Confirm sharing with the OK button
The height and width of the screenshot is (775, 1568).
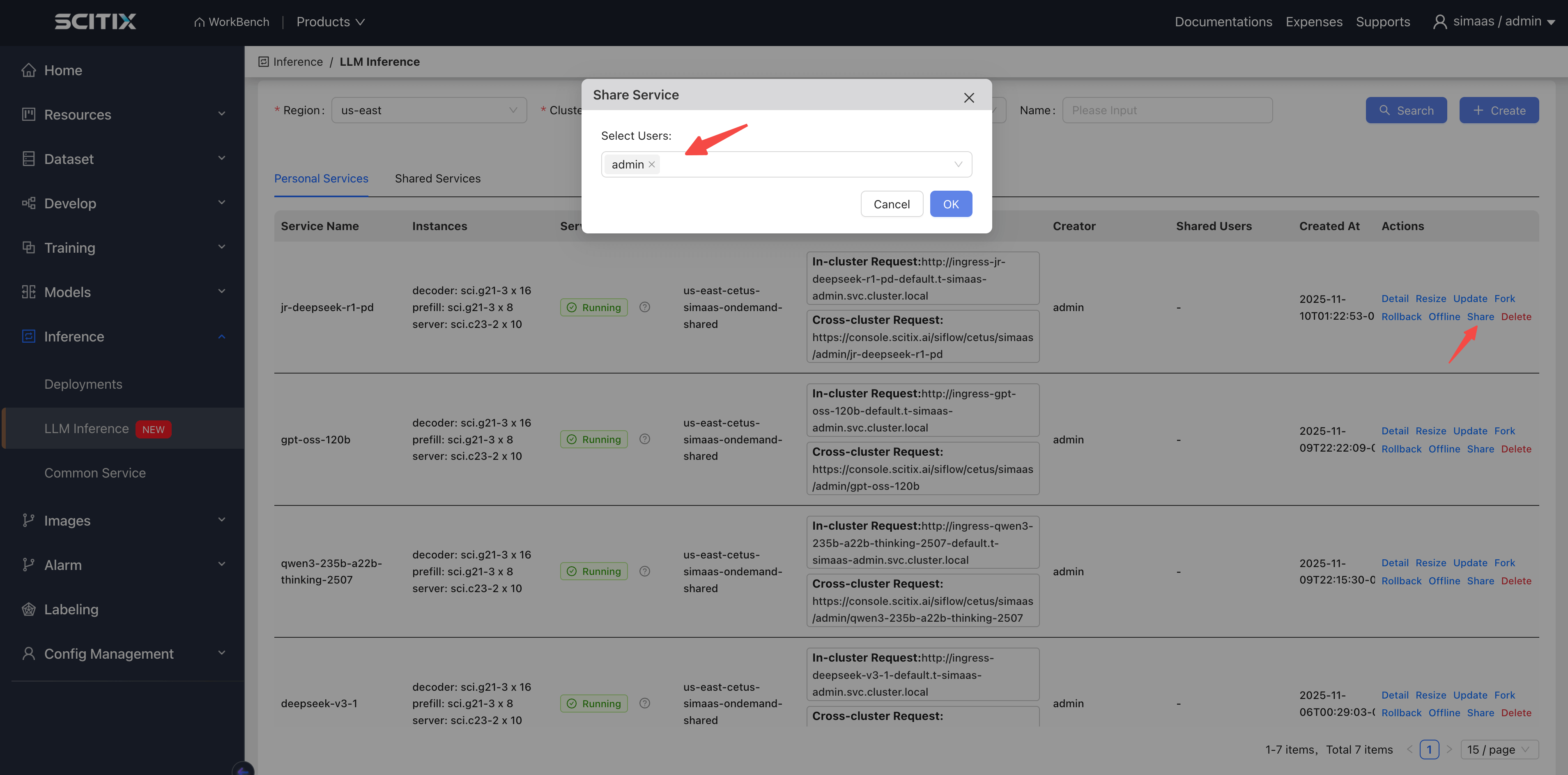[x=951, y=204]
